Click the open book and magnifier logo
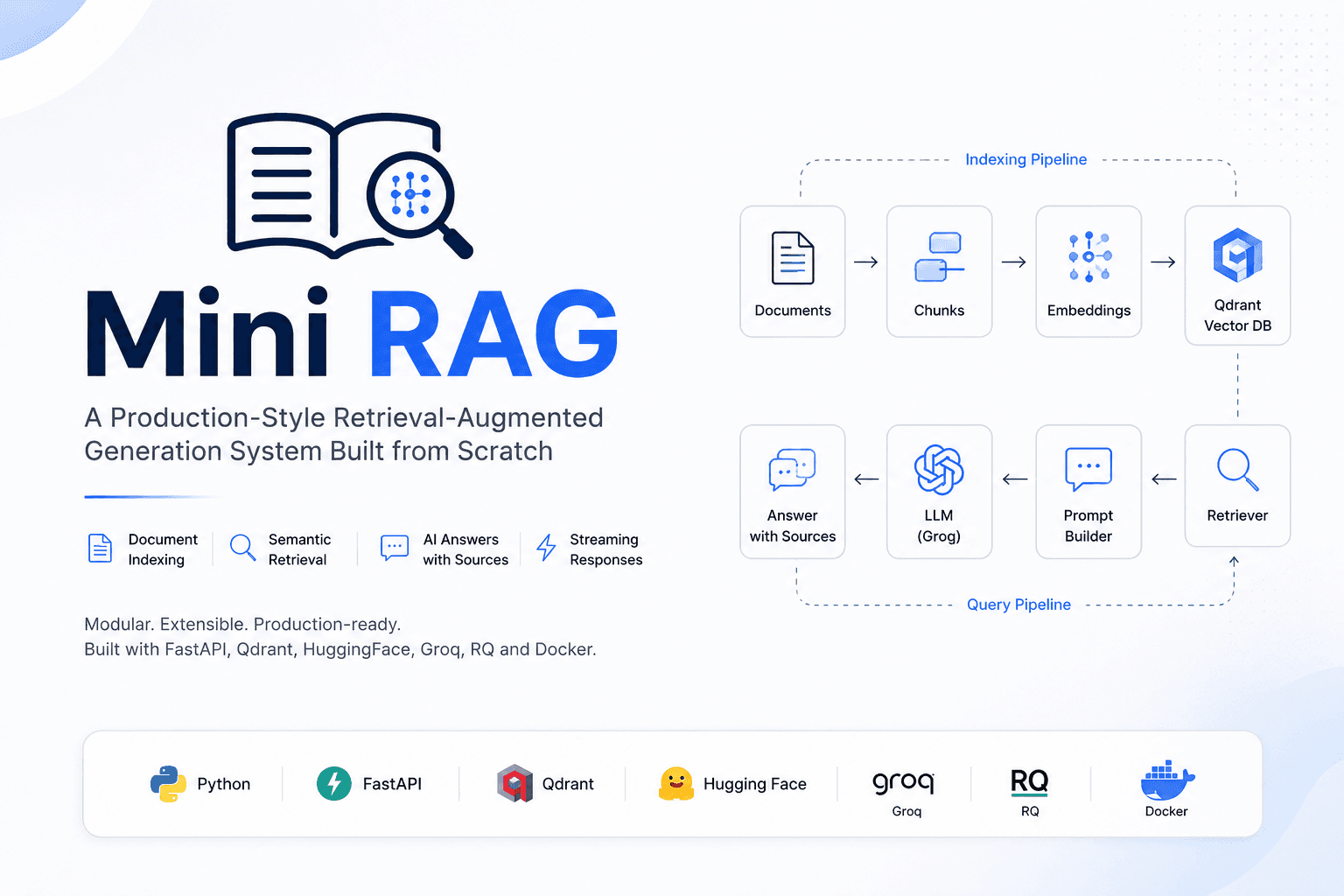Image resolution: width=1344 pixels, height=896 pixels. tap(350, 185)
